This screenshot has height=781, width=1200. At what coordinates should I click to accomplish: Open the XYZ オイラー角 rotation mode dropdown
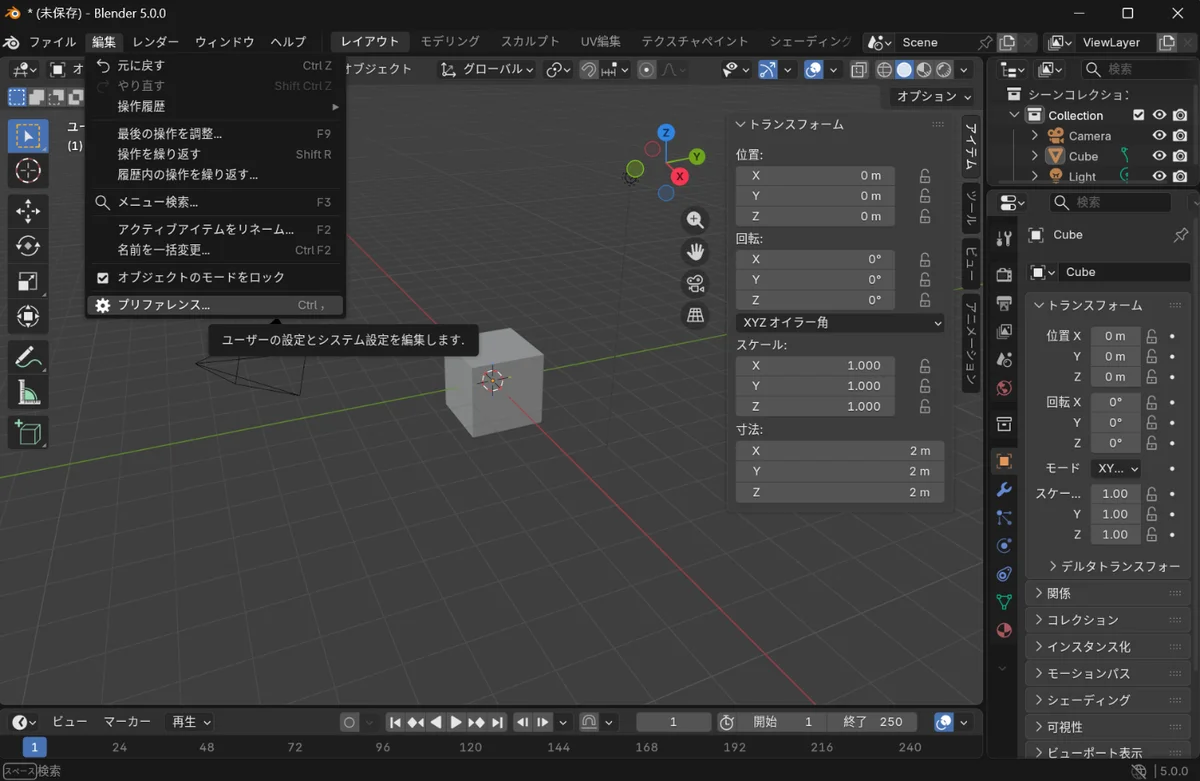pyautogui.click(x=840, y=323)
